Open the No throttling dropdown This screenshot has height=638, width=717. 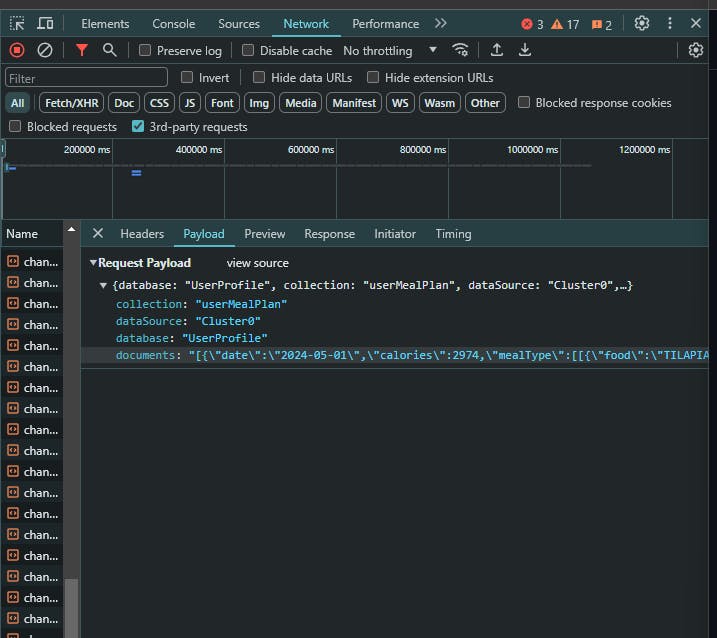[x=390, y=51]
